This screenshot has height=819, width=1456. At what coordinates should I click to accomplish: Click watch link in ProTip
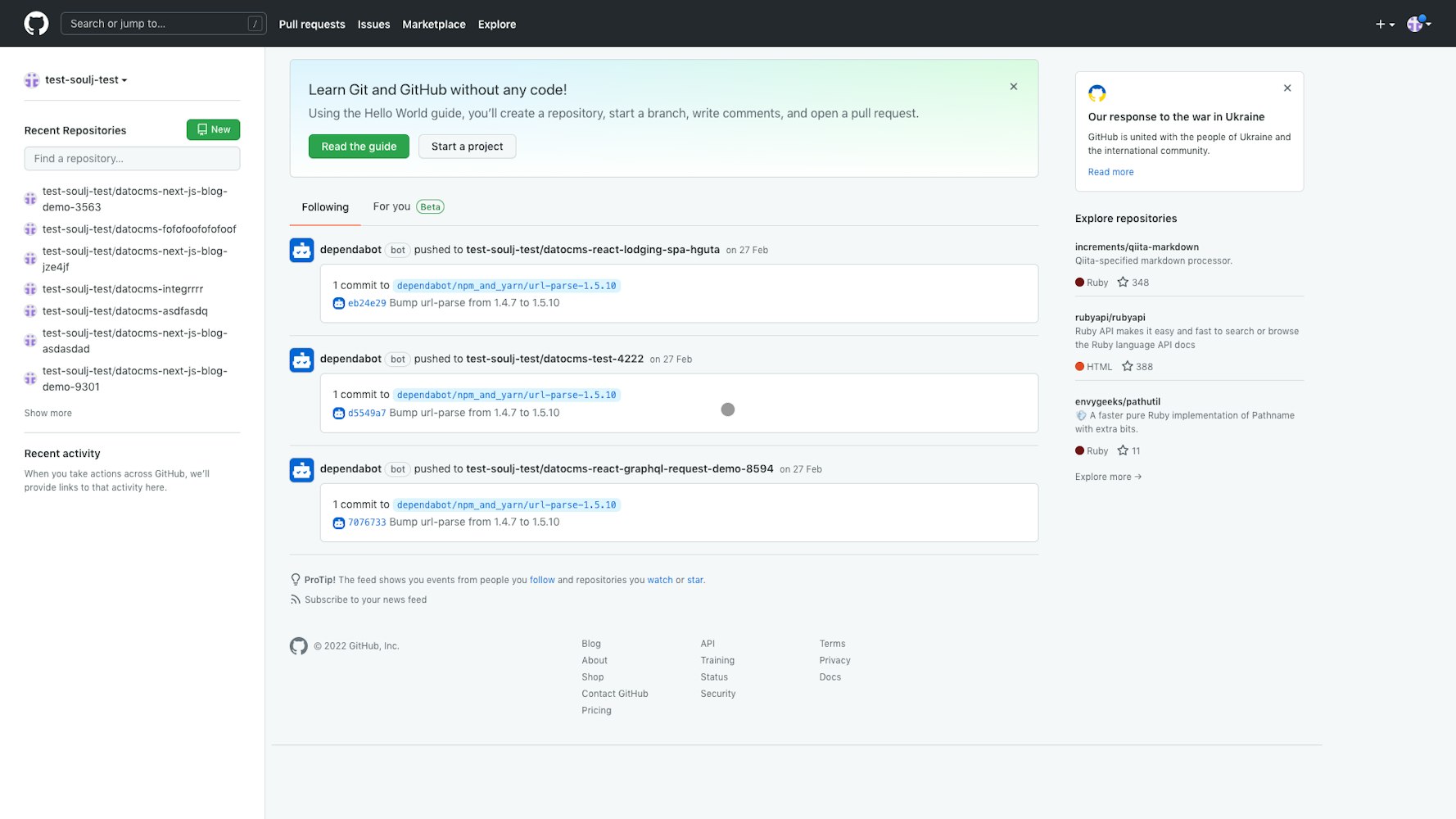660,580
